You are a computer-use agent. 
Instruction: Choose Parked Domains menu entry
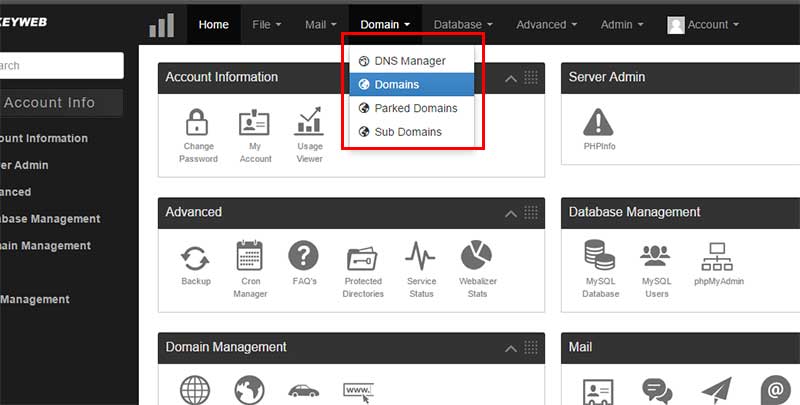coord(412,108)
